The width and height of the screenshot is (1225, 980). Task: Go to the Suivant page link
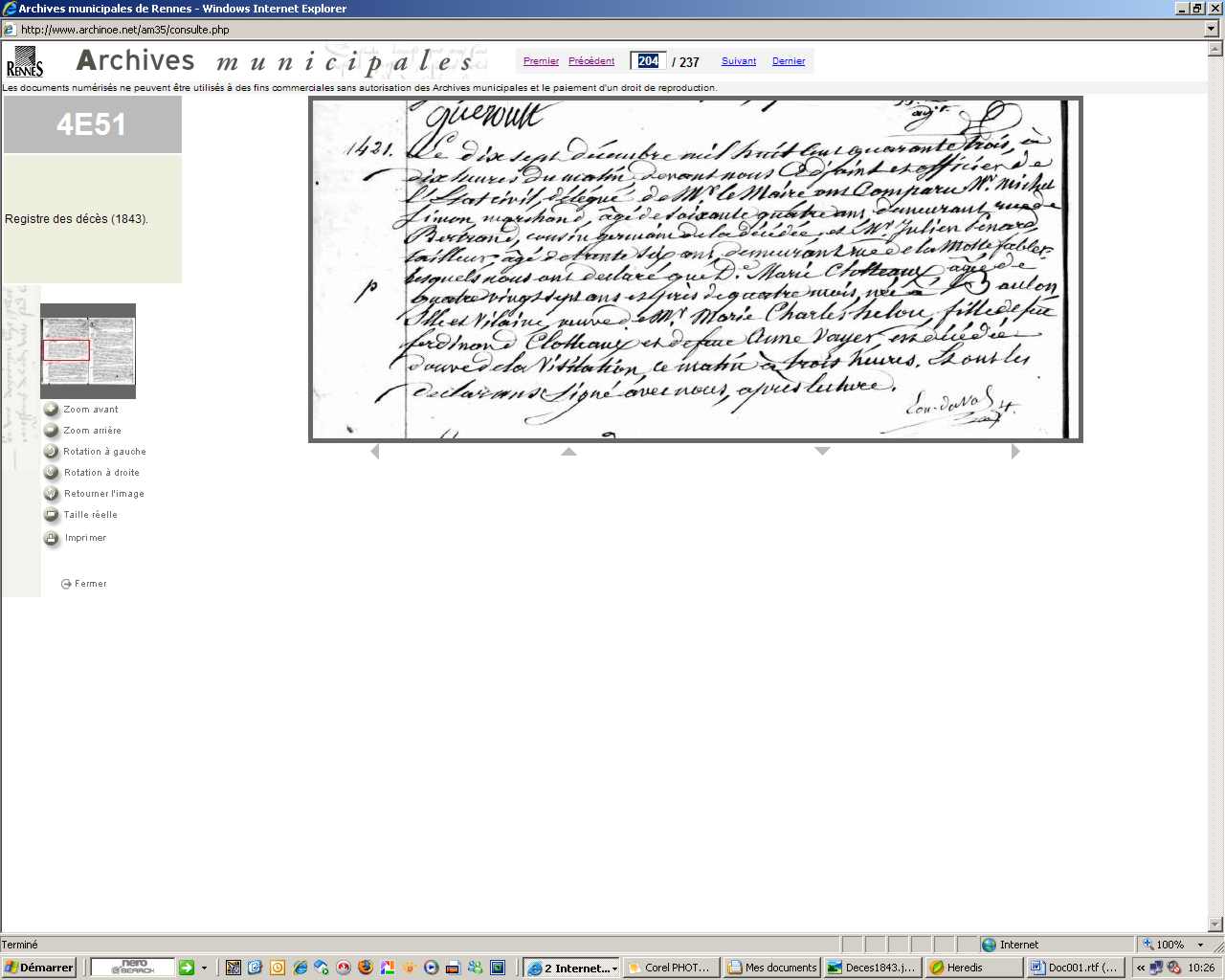point(738,61)
